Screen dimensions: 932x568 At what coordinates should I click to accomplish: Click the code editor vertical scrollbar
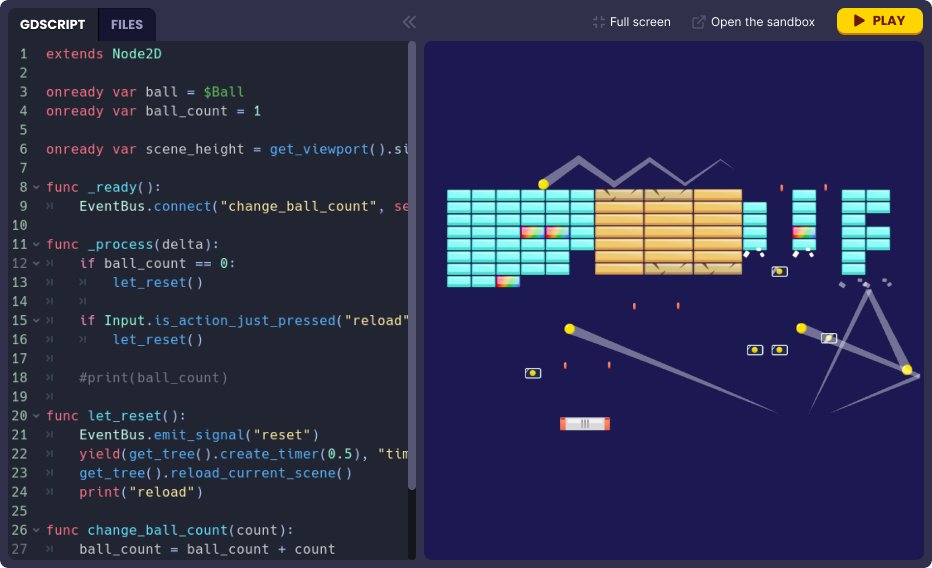click(x=412, y=266)
